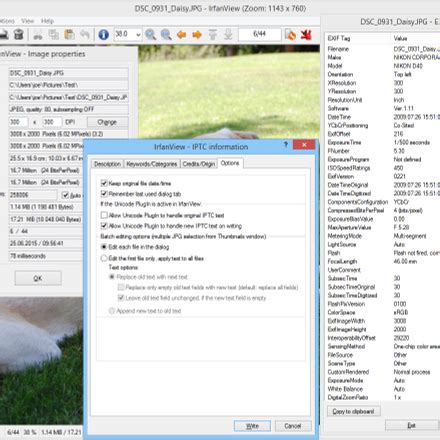Click the Cut scissors toolbar icon

[x=38, y=34]
